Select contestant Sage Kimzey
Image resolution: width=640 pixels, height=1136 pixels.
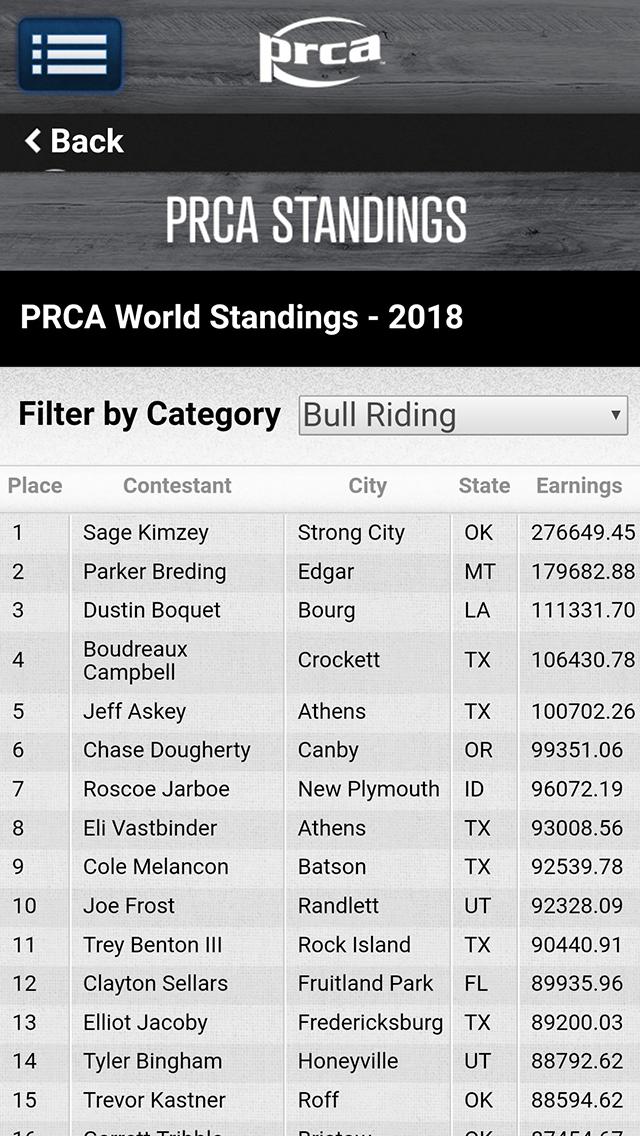pyautogui.click(x=146, y=533)
